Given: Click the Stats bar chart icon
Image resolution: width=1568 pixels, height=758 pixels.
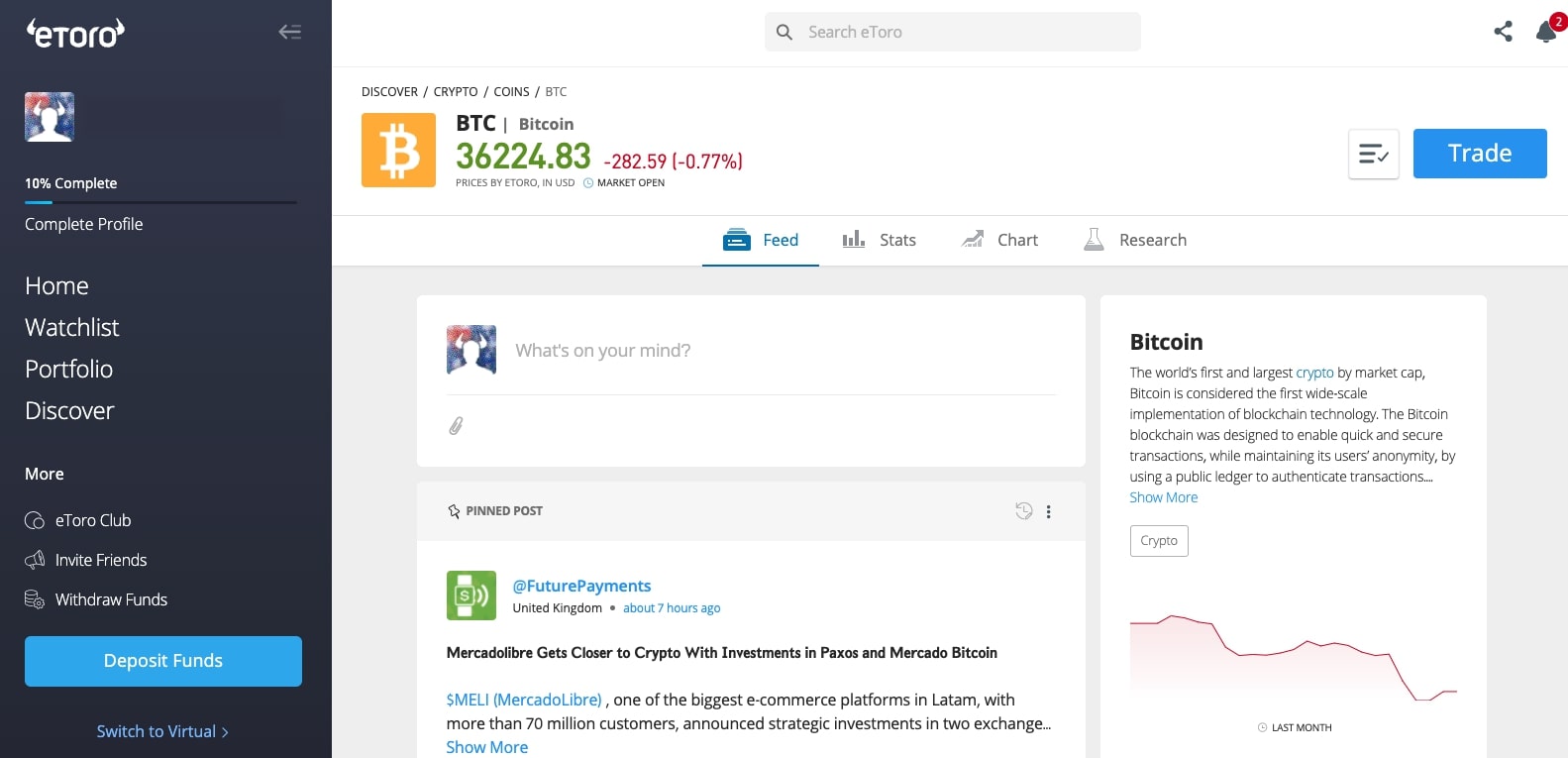Looking at the screenshot, I should point(854,240).
